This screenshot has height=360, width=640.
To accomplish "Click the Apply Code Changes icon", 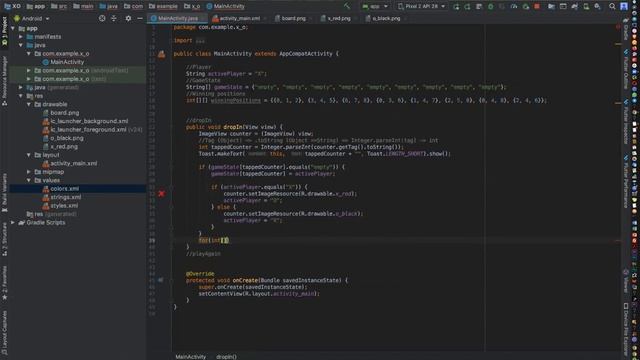I will (479, 6).
